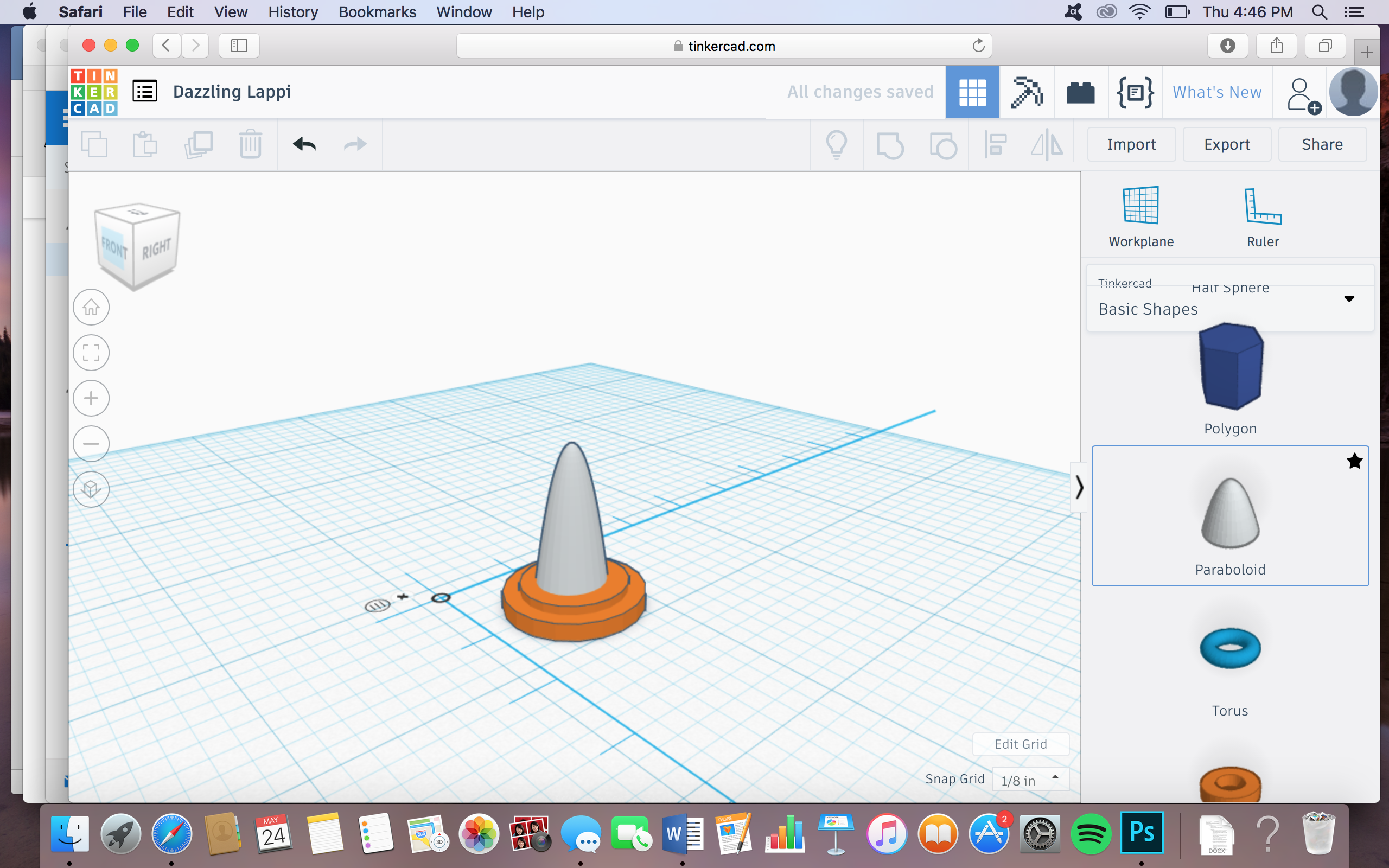This screenshot has width=1389, height=868.
Task: Open Microsoft Word from the Dock
Action: (x=683, y=834)
